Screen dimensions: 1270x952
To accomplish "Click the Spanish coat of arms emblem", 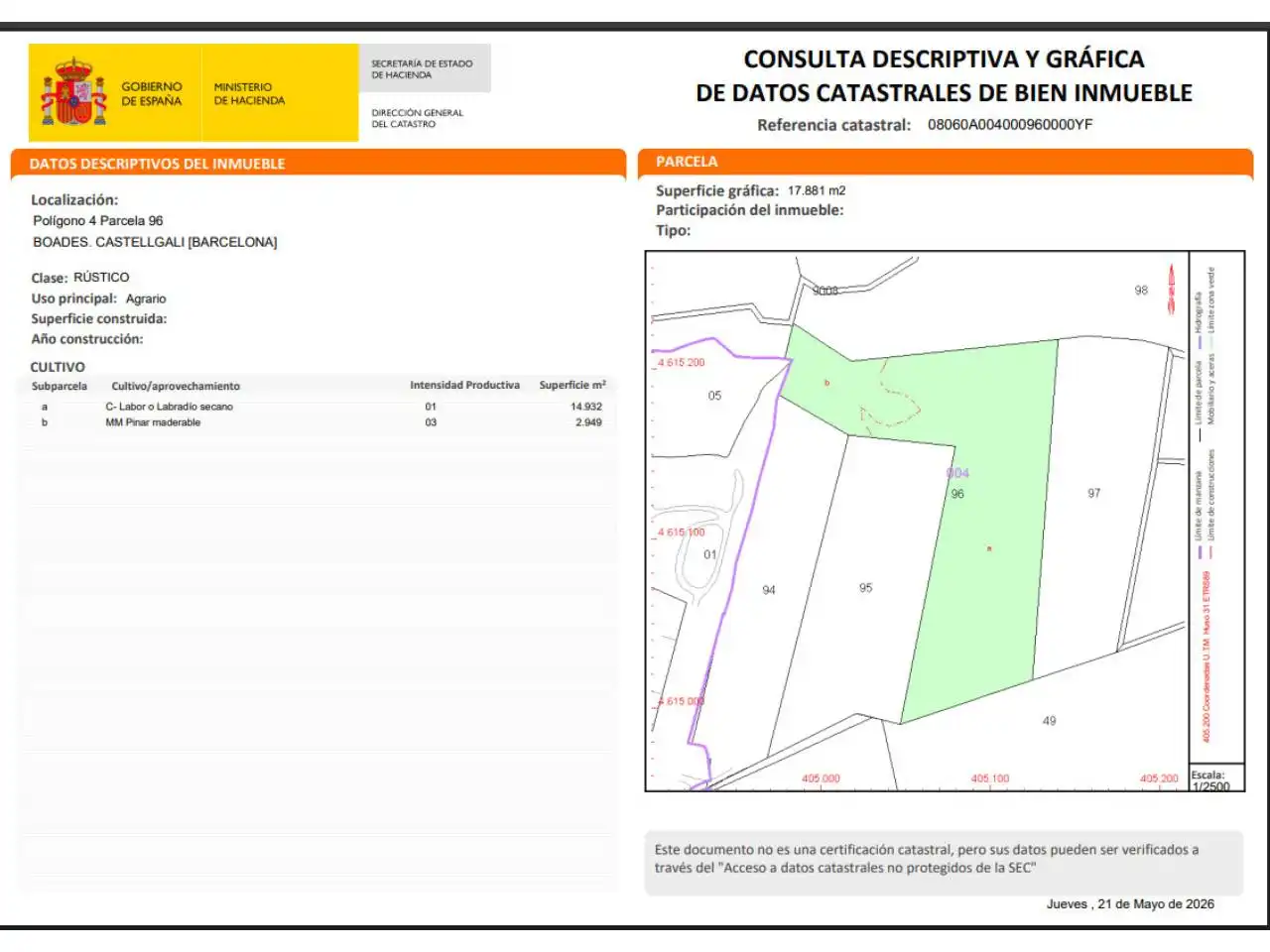I will tap(73, 92).
